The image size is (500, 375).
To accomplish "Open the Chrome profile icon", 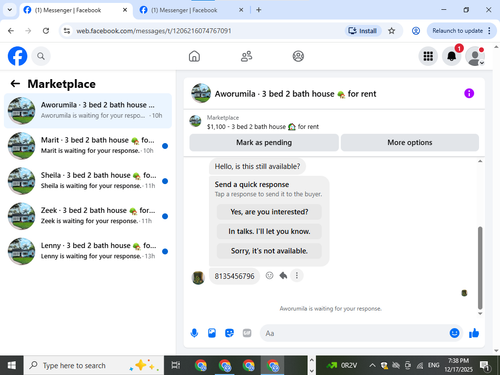I will (x=416, y=31).
